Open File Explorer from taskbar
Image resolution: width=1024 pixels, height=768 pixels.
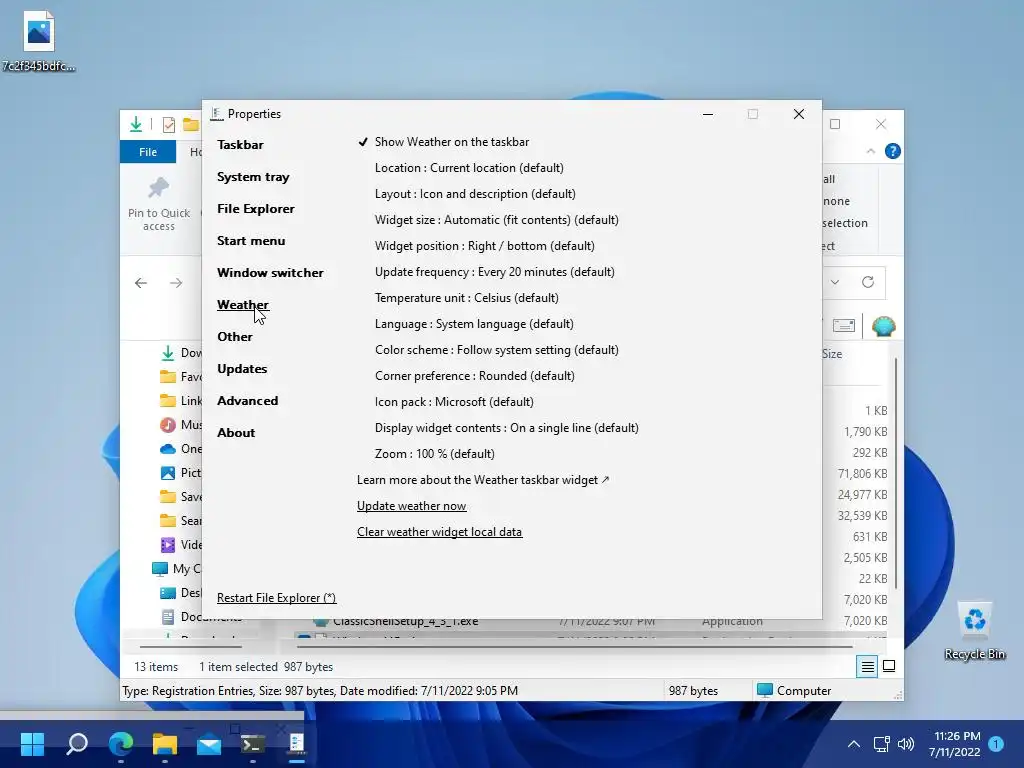tap(165, 743)
